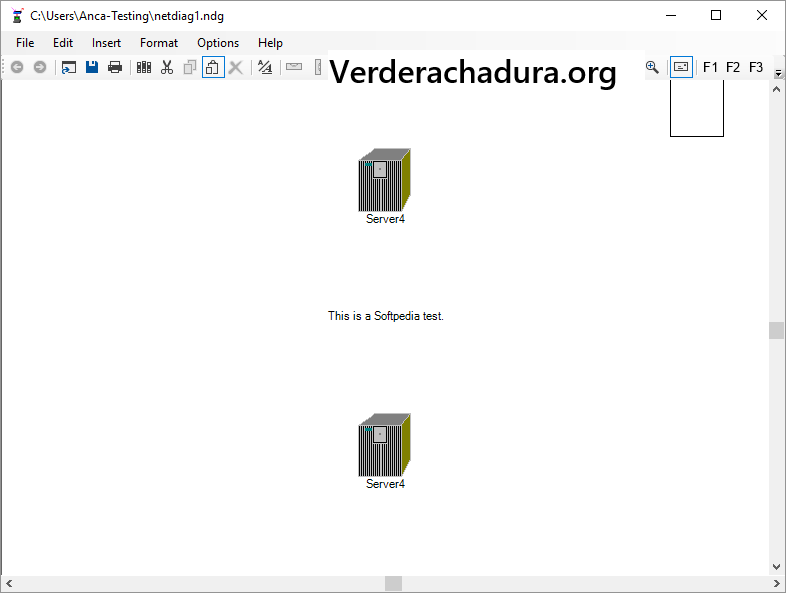Click the grey horizontal label icon
786x593 pixels.
point(294,67)
